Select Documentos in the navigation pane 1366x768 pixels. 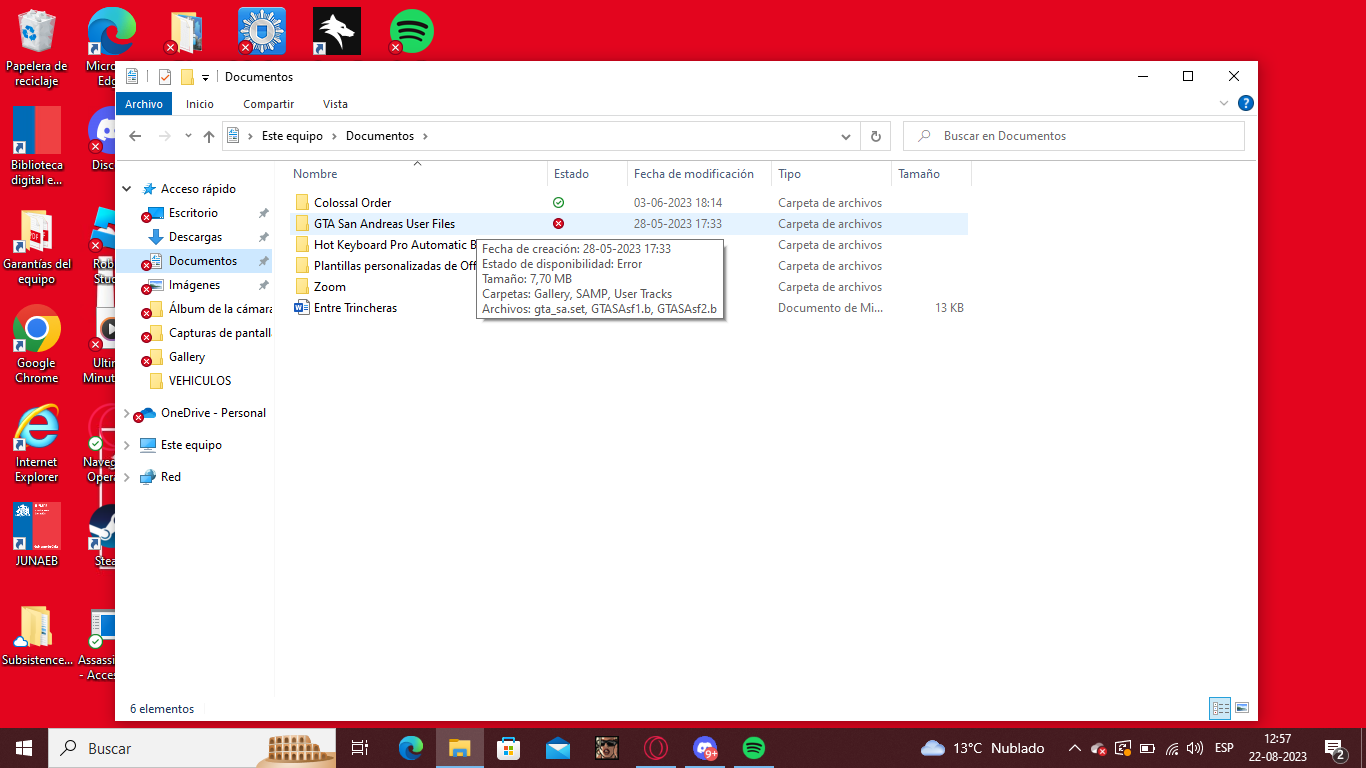(x=203, y=261)
